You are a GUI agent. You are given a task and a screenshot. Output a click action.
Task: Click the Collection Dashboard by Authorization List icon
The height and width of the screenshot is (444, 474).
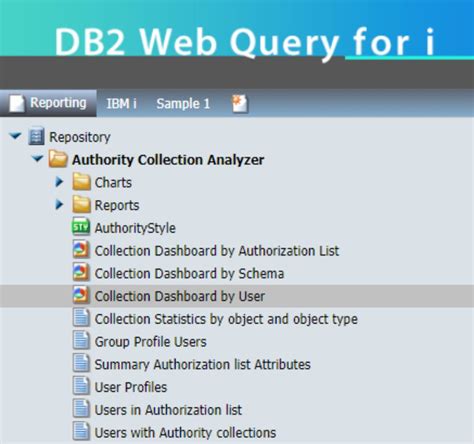[x=81, y=250]
